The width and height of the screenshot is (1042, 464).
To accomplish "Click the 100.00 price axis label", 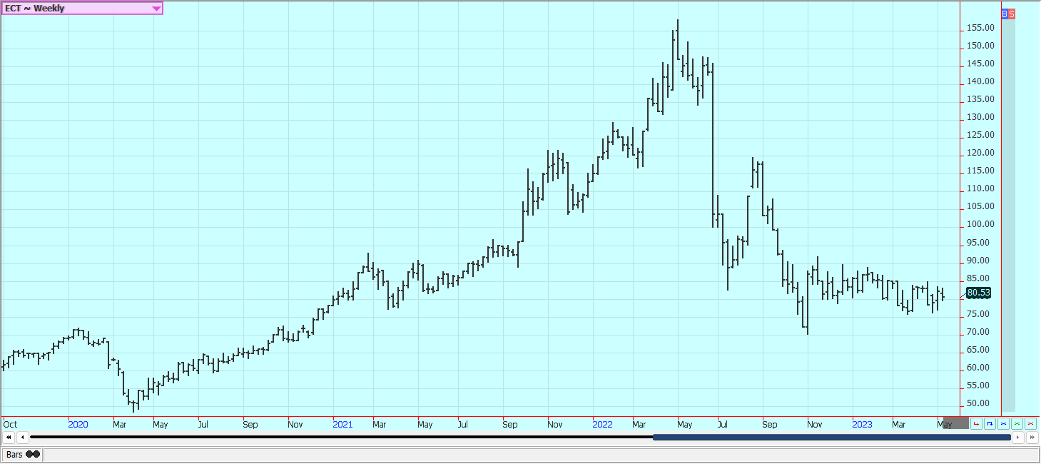I will 980,225.
